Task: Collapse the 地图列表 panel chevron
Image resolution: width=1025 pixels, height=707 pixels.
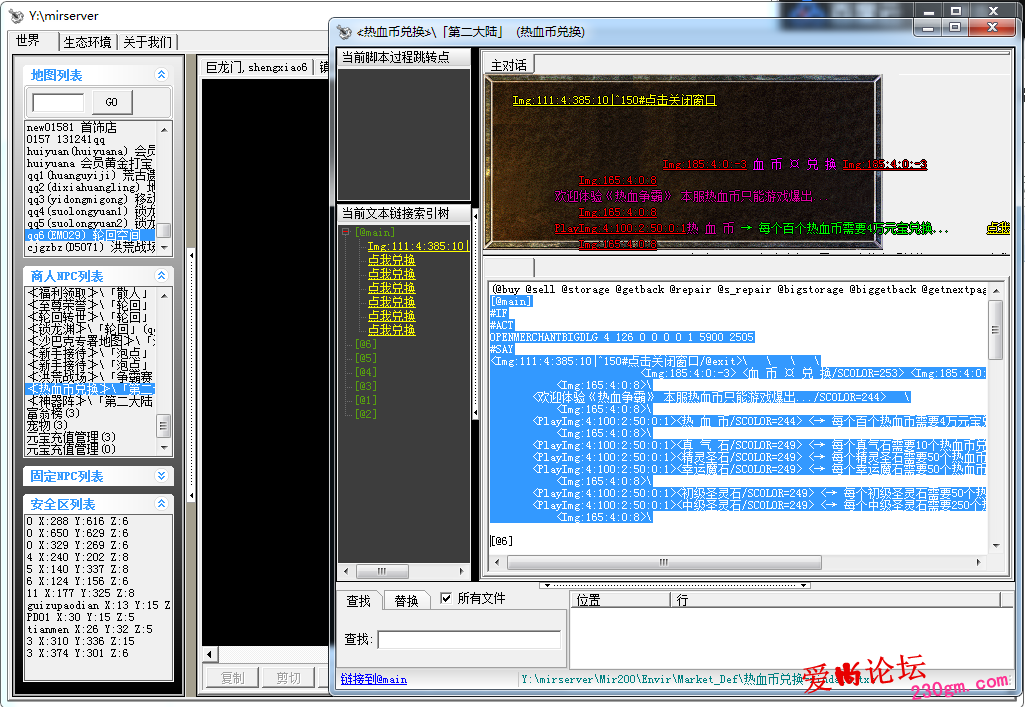Action: (x=161, y=74)
